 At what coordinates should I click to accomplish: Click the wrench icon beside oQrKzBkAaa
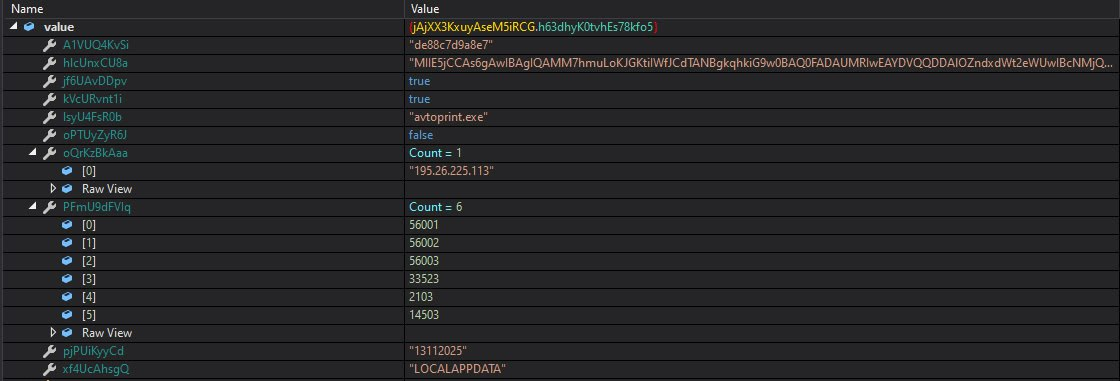coord(49,153)
